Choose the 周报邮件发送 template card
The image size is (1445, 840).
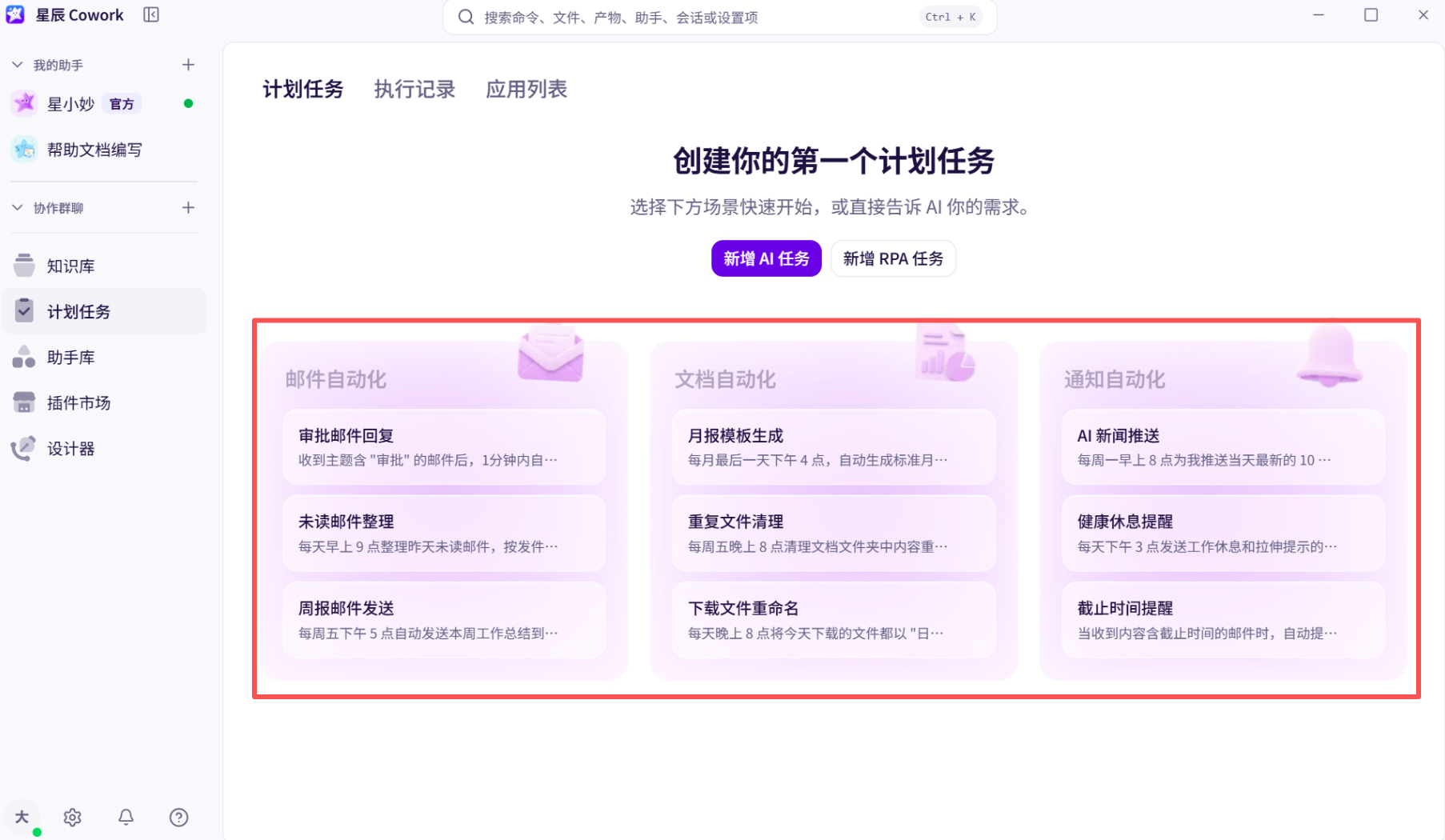(x=444, y=619)
